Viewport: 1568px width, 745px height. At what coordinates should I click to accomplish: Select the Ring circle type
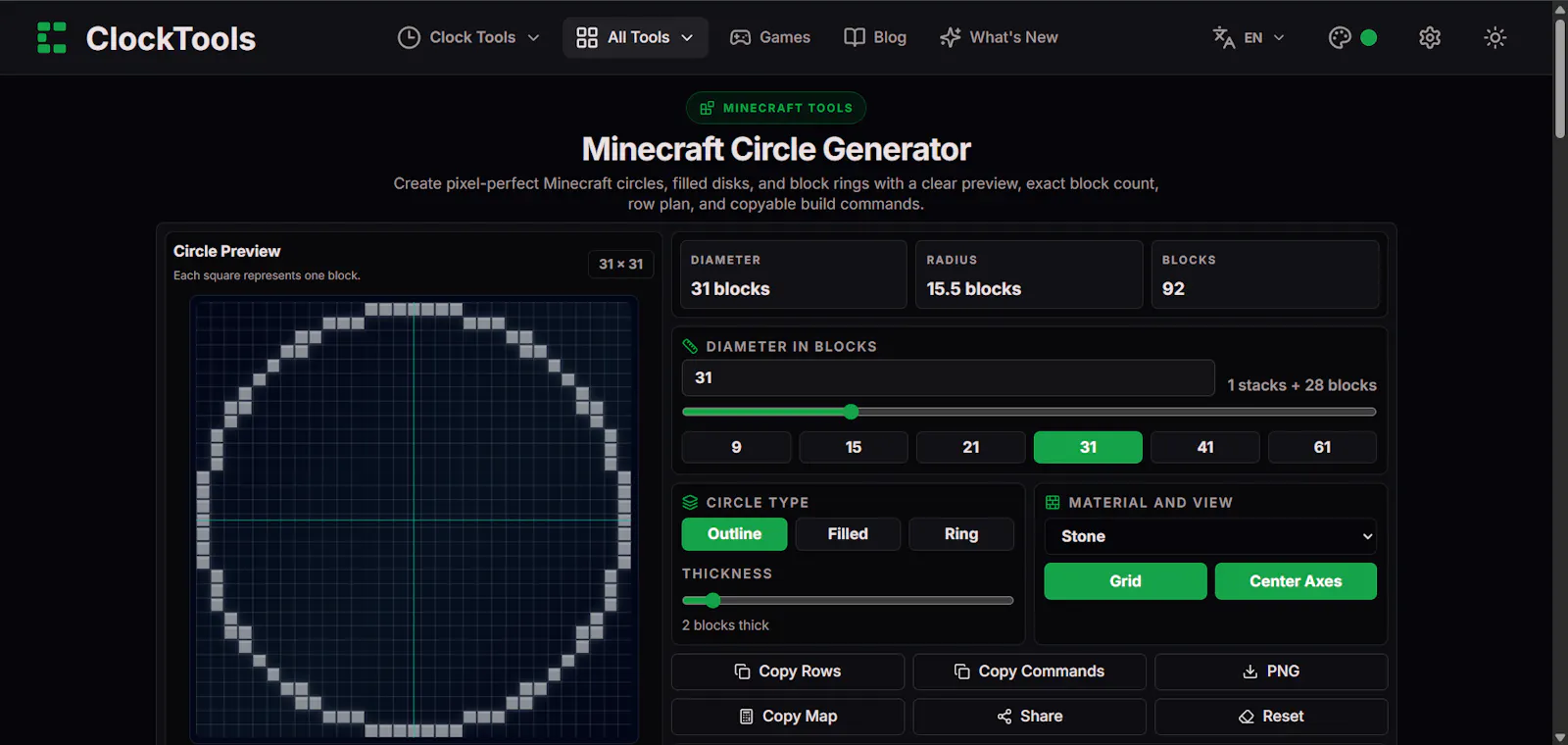pos(961,534)
